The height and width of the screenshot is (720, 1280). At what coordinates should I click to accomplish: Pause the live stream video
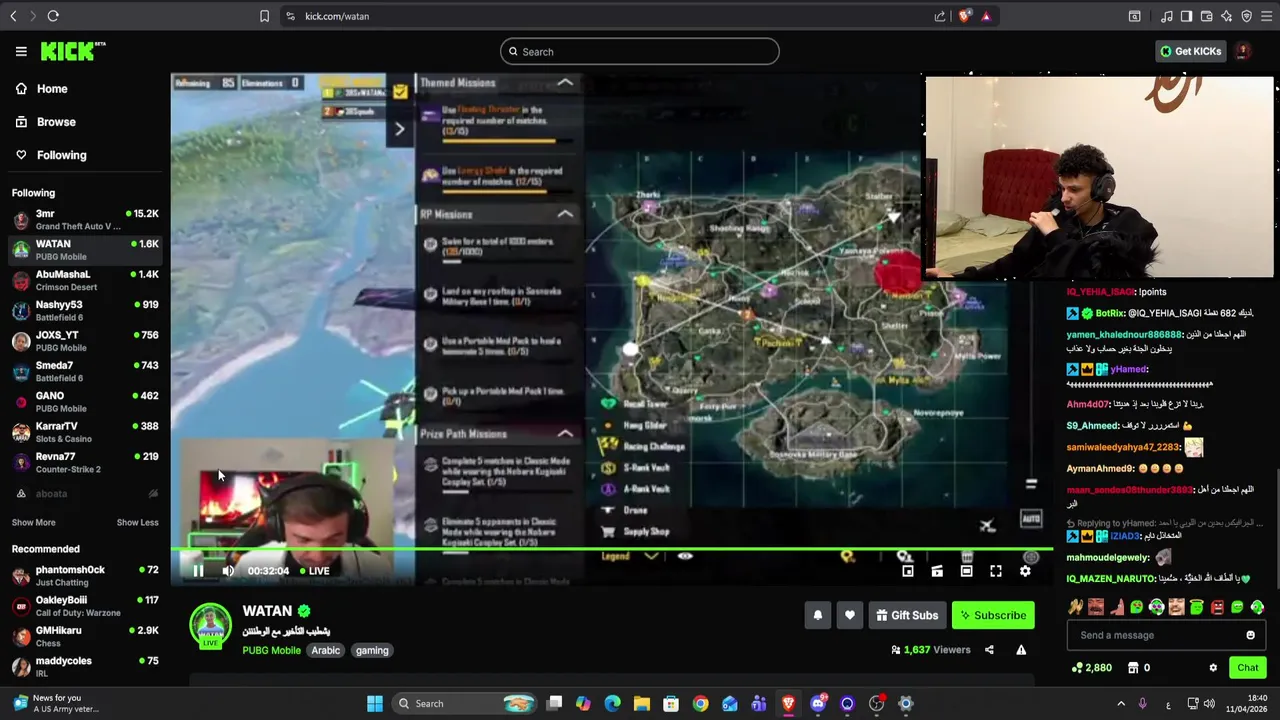click(x=198, y=571)
